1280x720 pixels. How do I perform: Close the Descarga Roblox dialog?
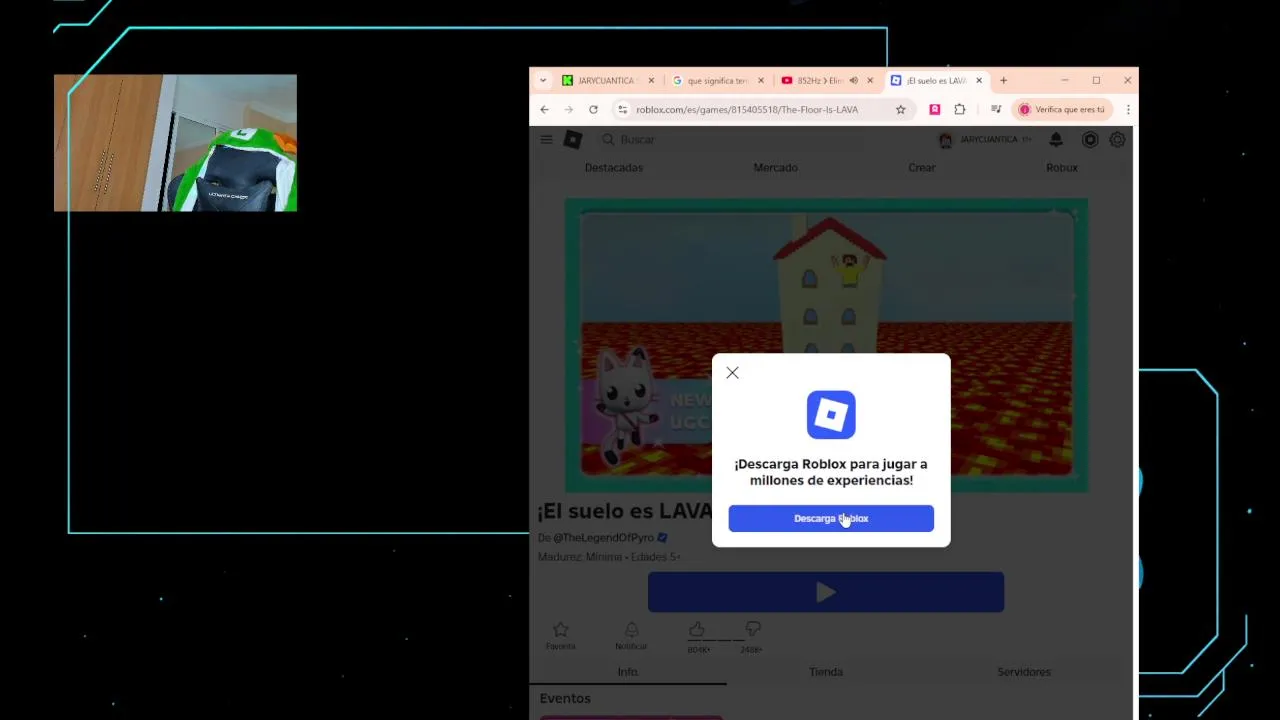coord(732,373)
